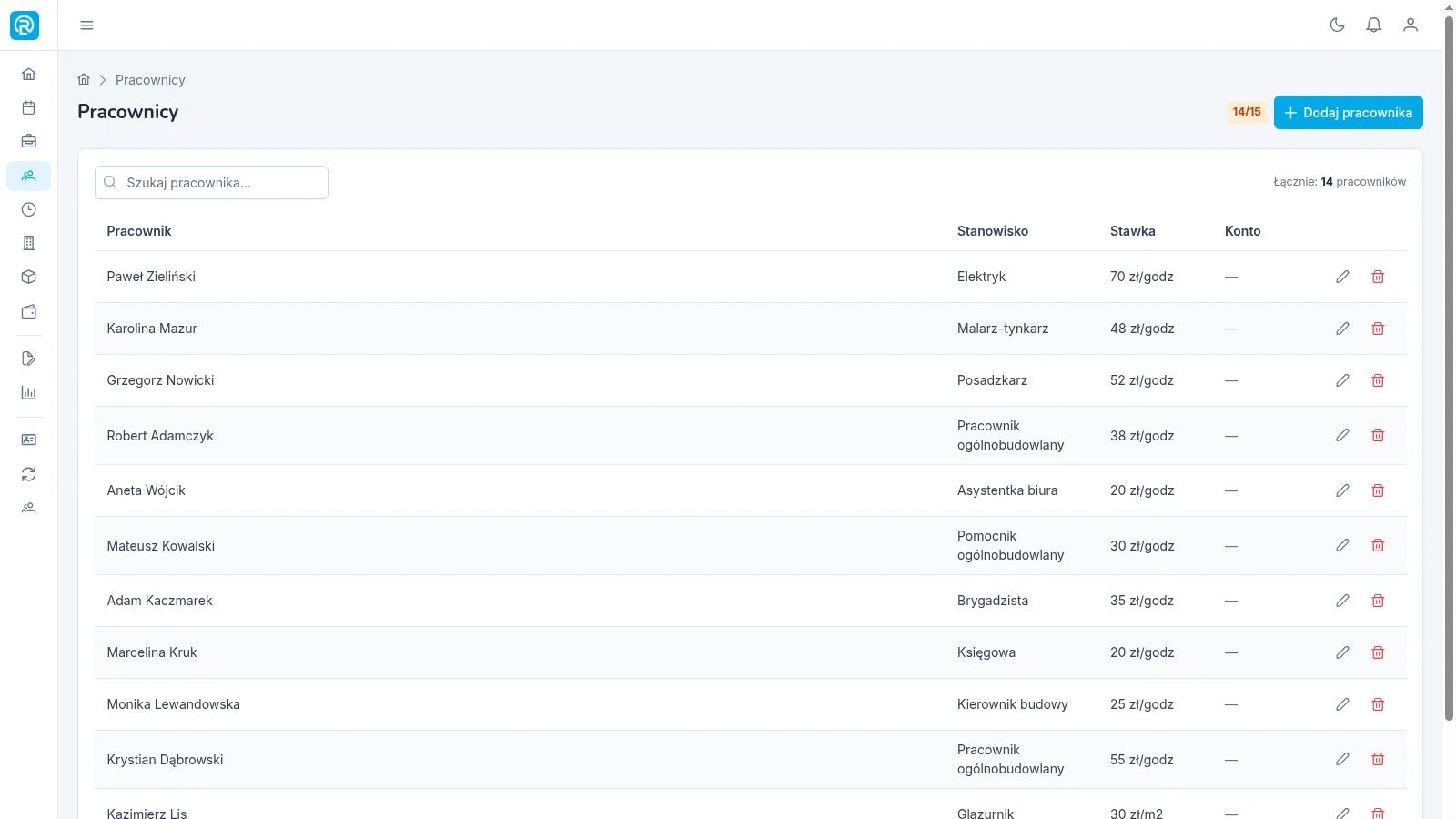This screenshot has height=819, width=1456.
Task: Open the briefcase icon in sidebar
Action: pos(28,141)
